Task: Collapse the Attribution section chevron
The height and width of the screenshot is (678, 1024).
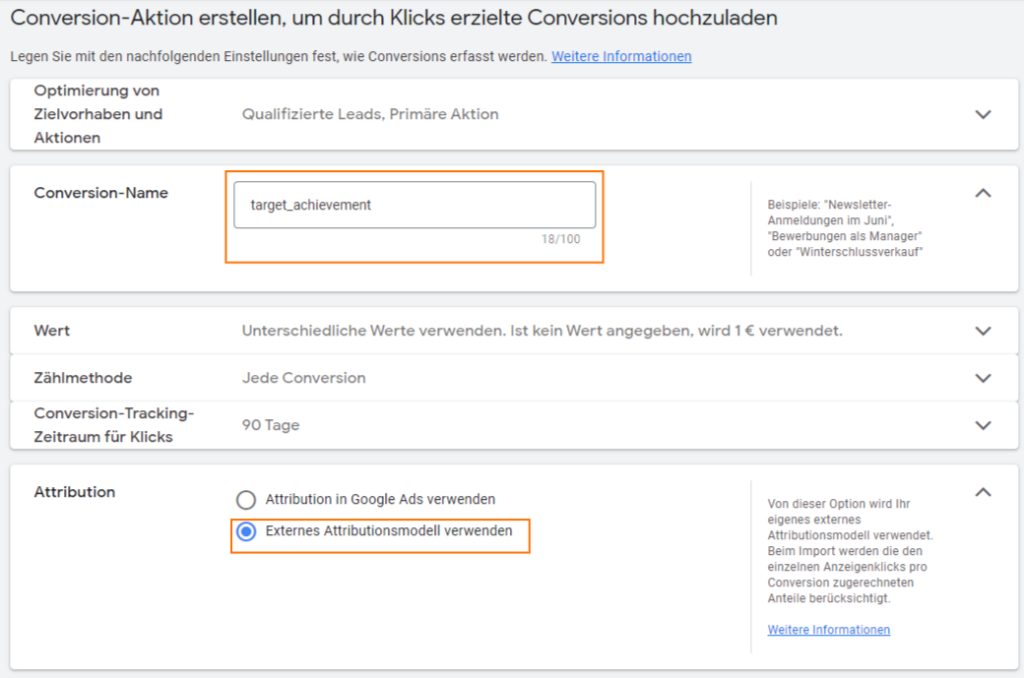Action: click(x=983, y=492)
